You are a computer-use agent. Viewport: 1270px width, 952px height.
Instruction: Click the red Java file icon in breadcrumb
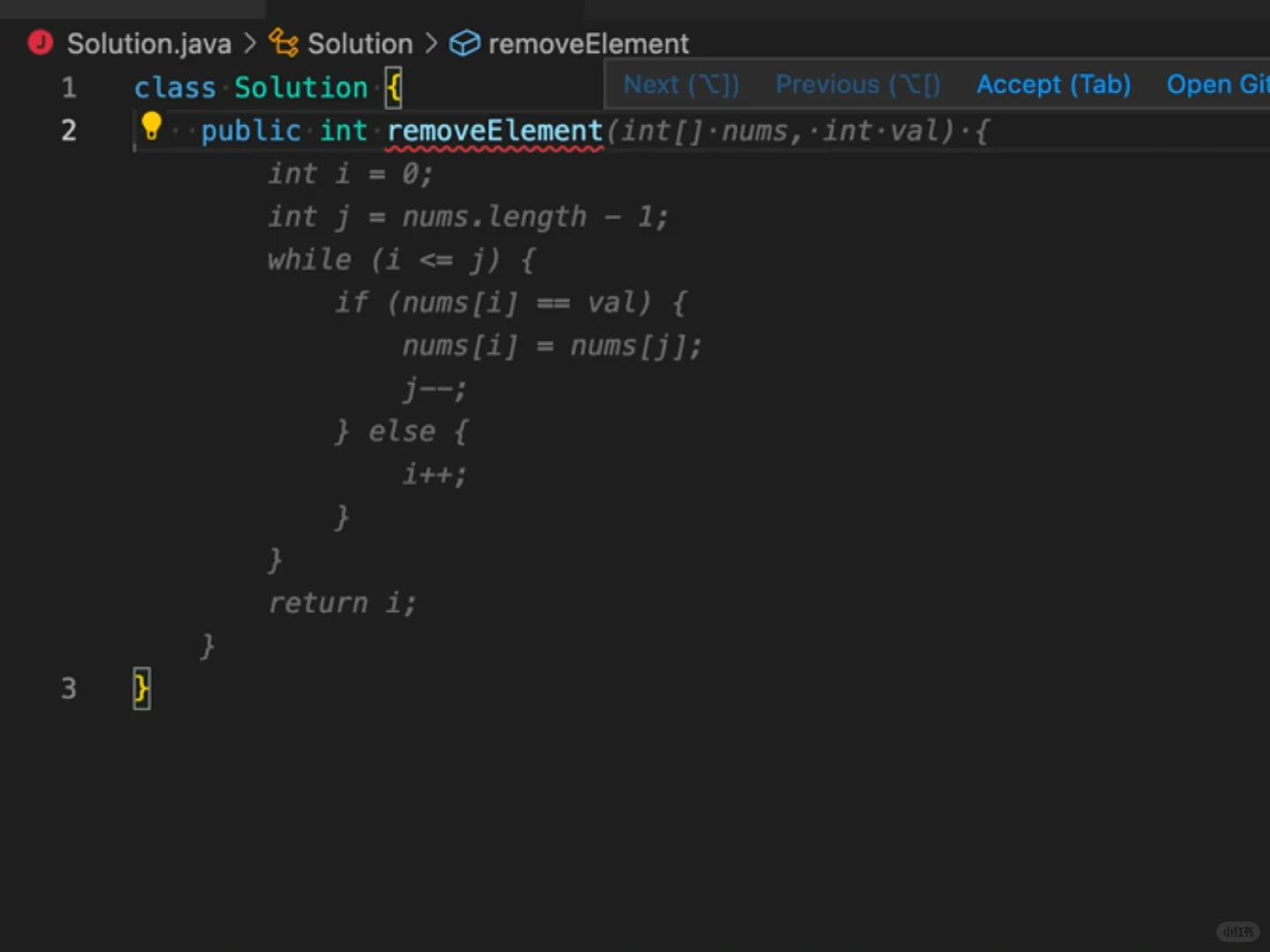[39, 42]
